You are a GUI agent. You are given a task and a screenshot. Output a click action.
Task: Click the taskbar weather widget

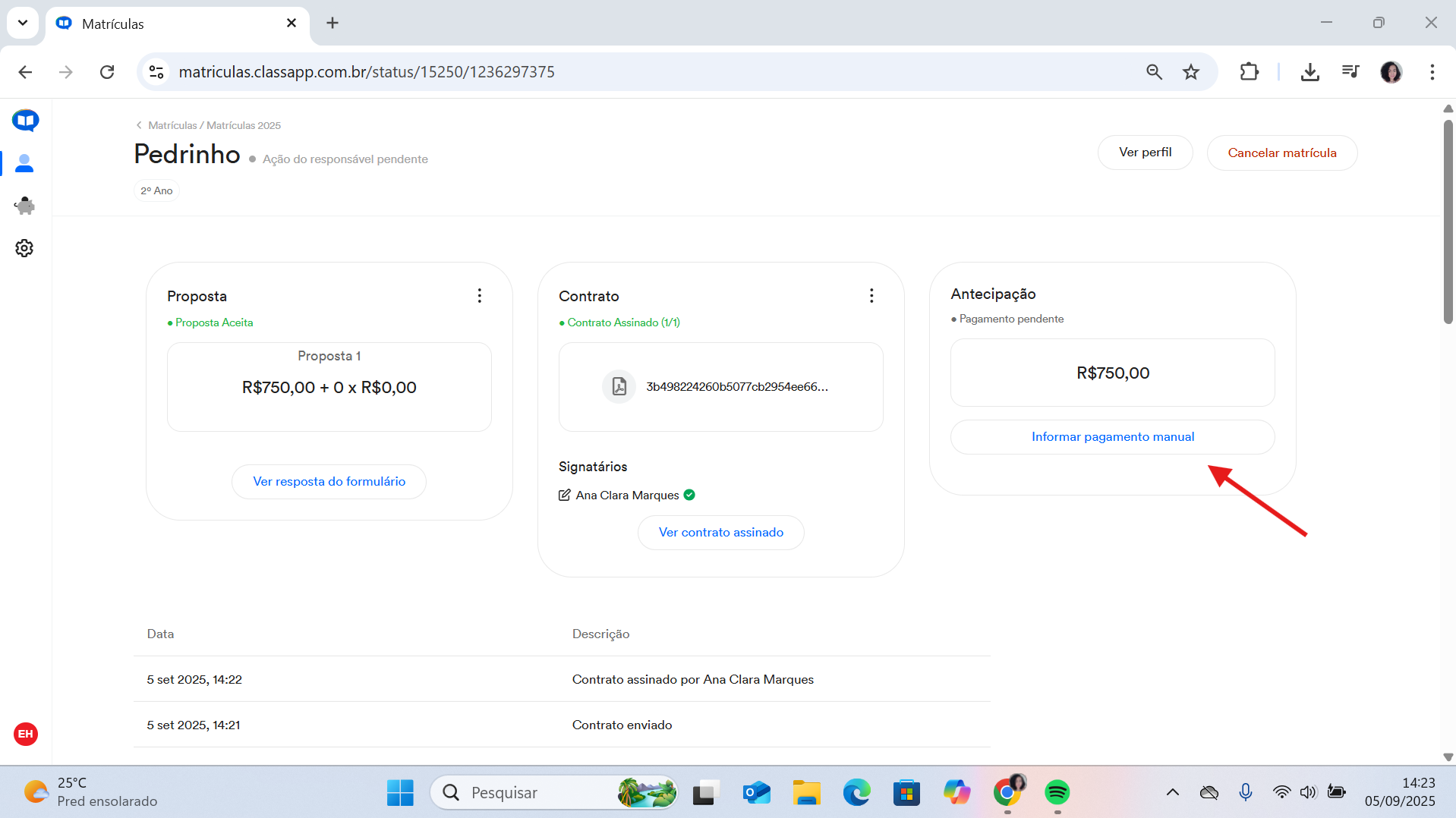point(91,793)
